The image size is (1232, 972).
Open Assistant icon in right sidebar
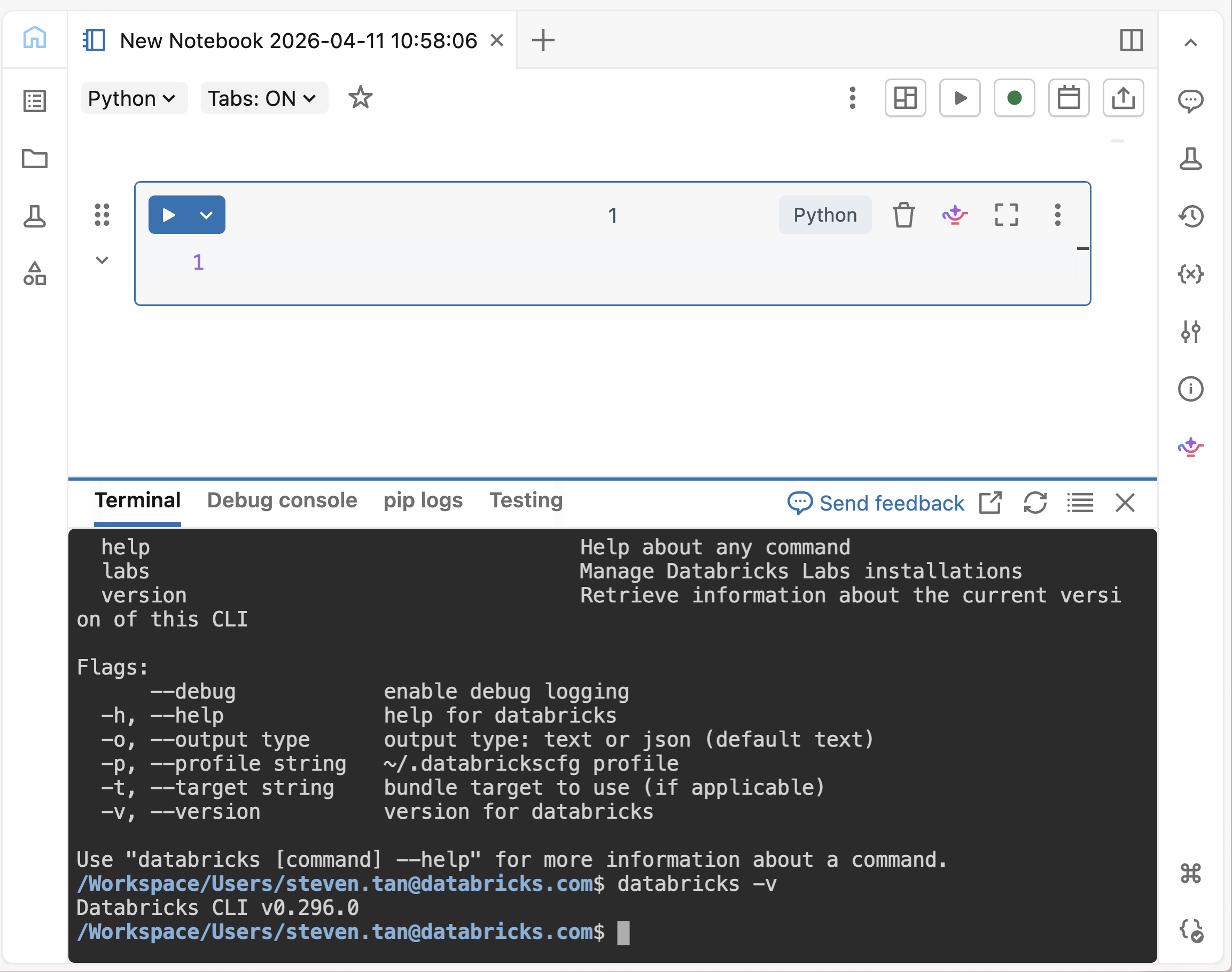pos(1190,448)
